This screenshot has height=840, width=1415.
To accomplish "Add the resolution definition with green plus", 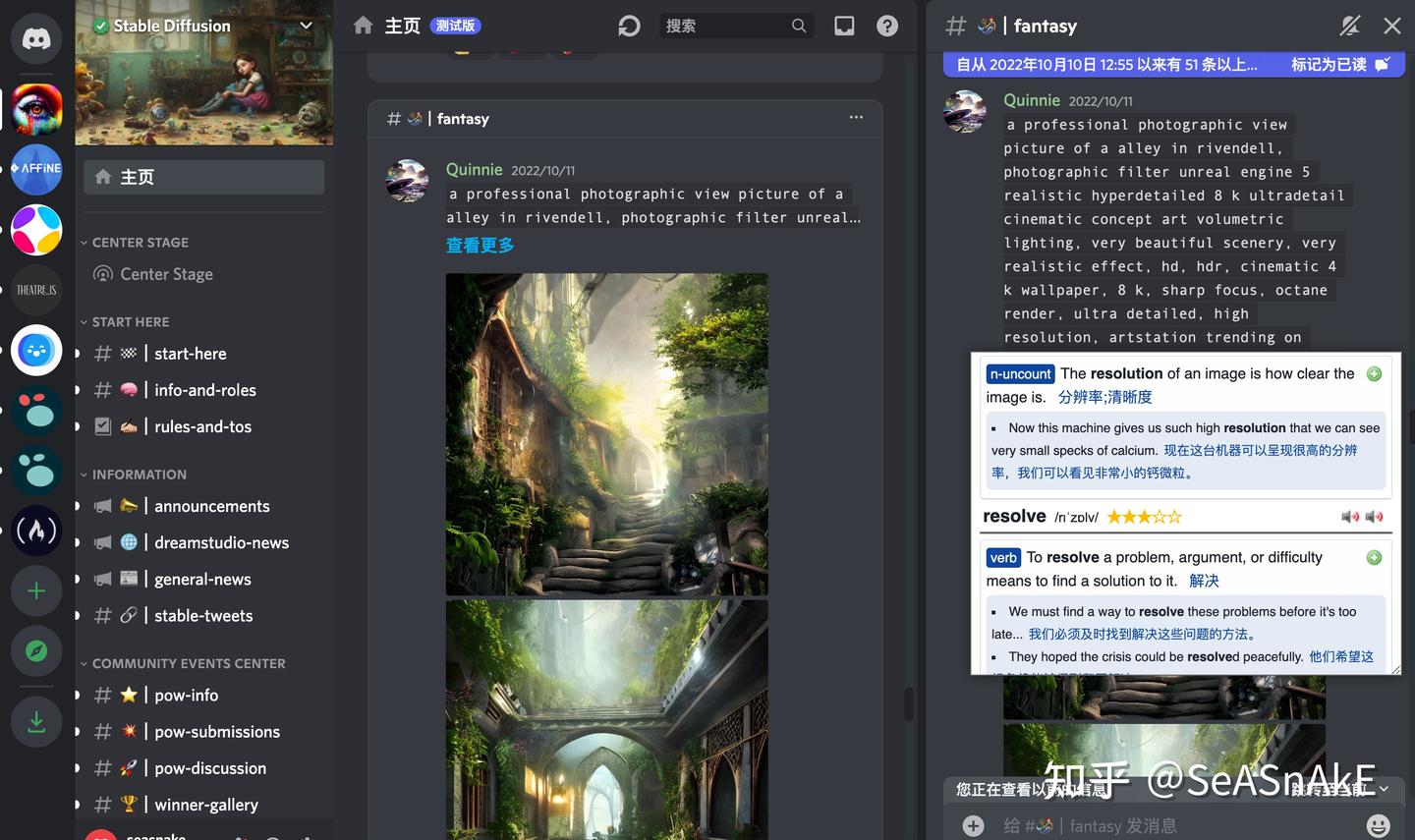I will 1374,373.
